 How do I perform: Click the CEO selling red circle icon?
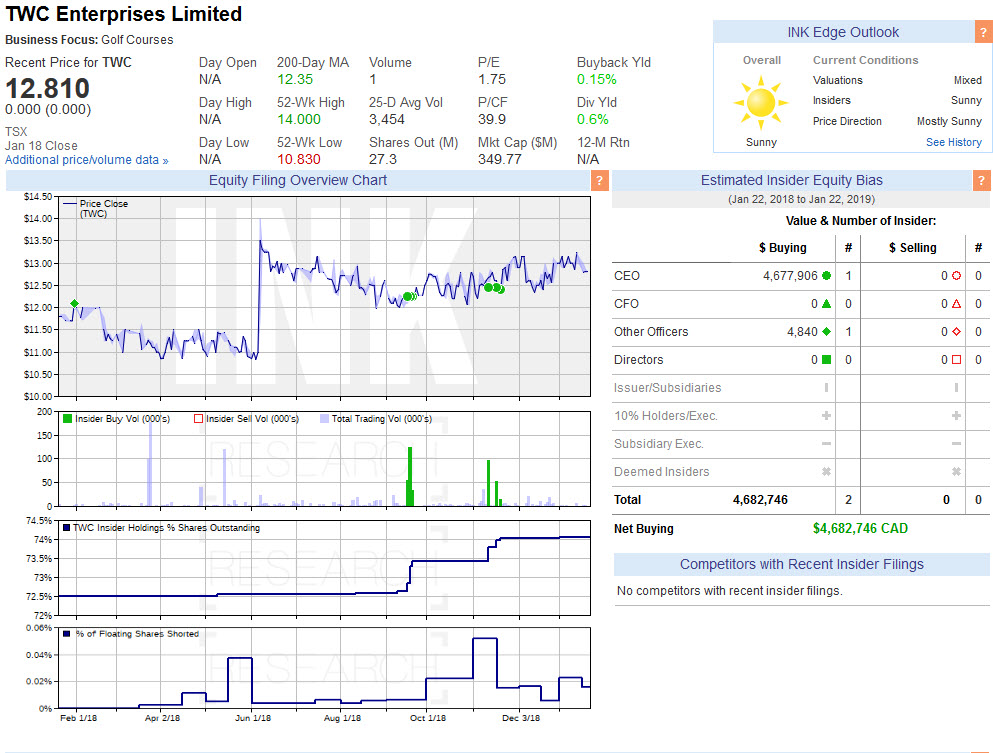click(x=956, y=275)
